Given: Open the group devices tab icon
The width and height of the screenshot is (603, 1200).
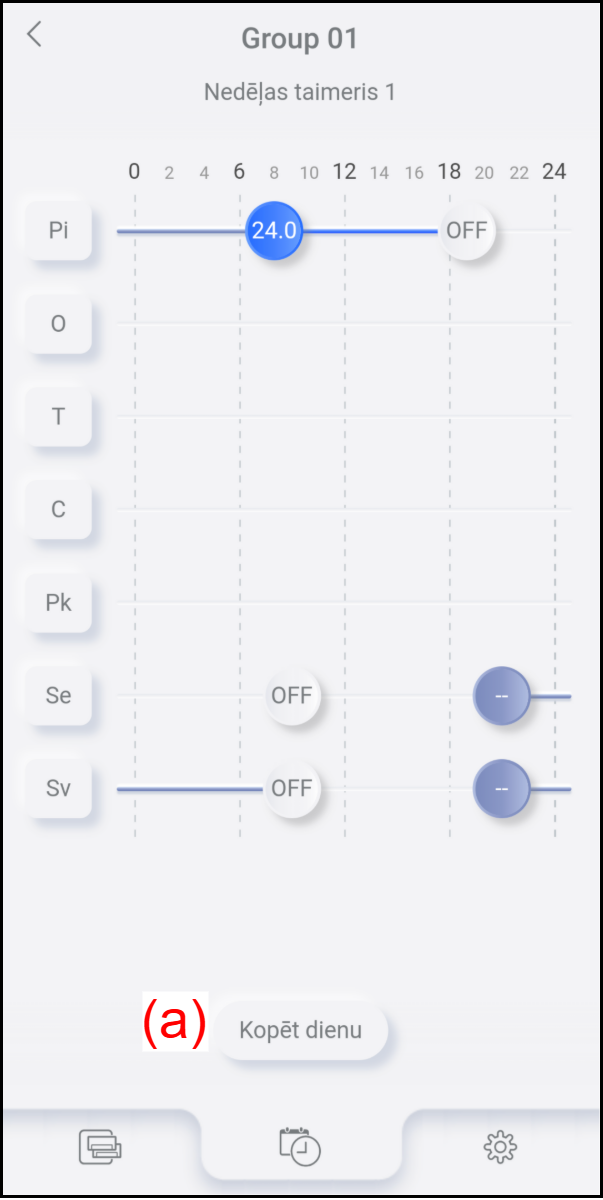Looking at the screenshot, I should [100, 1146].
